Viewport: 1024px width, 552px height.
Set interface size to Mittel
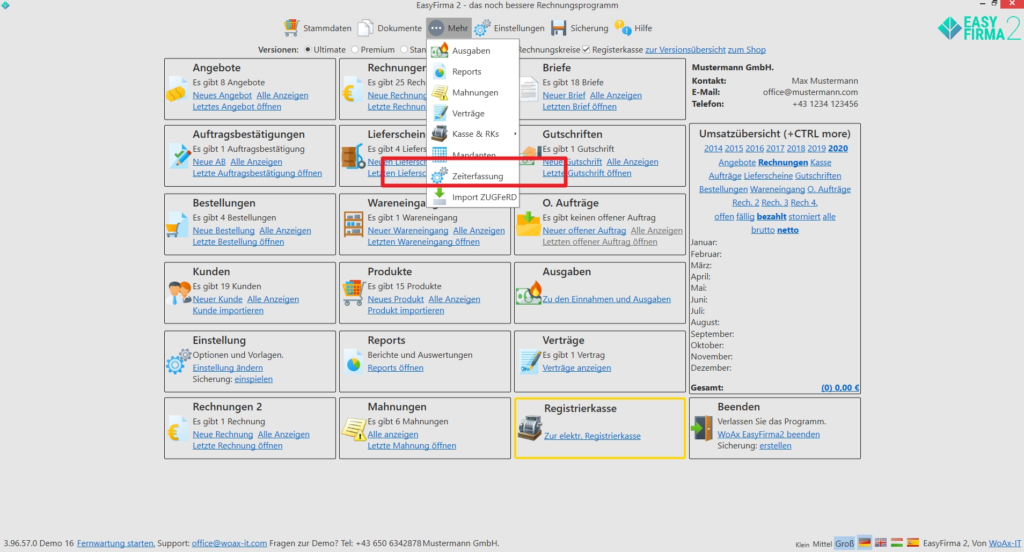click(822, 544)
